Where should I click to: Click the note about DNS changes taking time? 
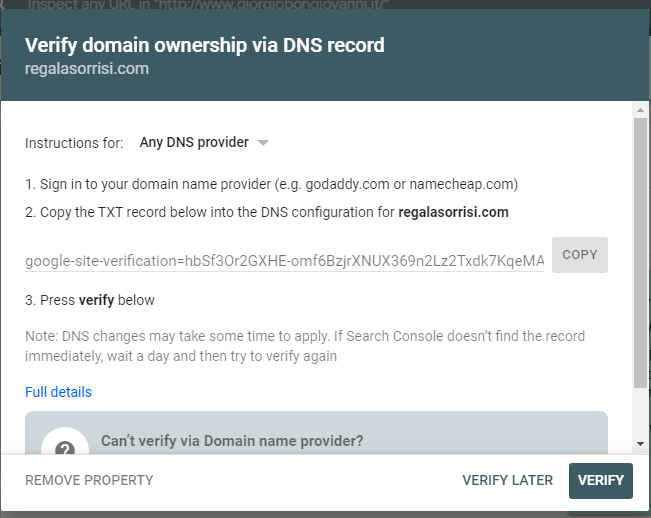[x=305, y=346]
